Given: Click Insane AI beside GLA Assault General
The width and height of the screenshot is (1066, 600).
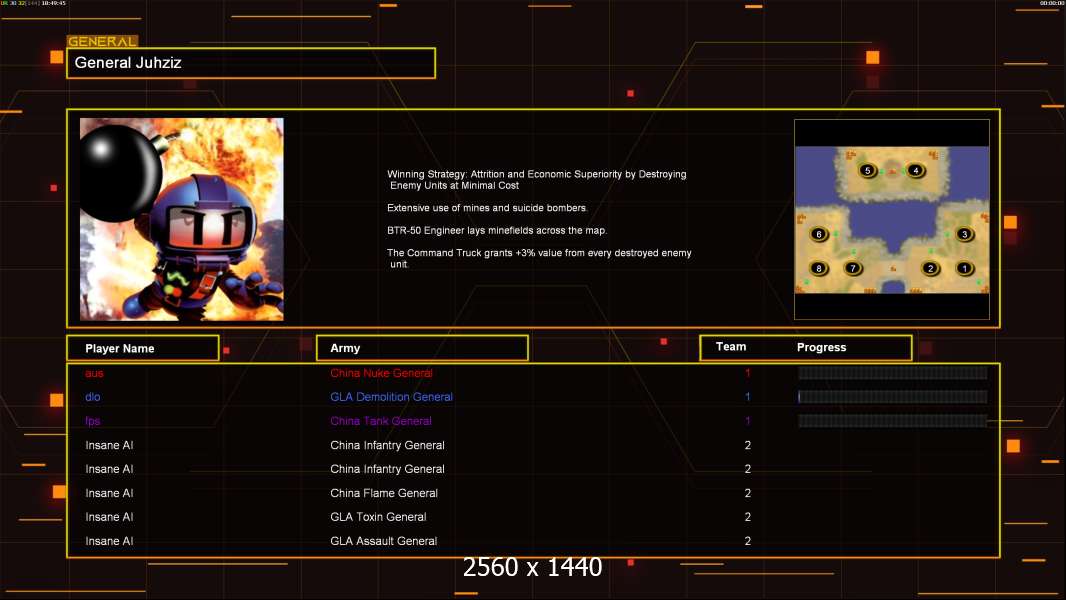Looking at the screenshot, I should 109,542.
